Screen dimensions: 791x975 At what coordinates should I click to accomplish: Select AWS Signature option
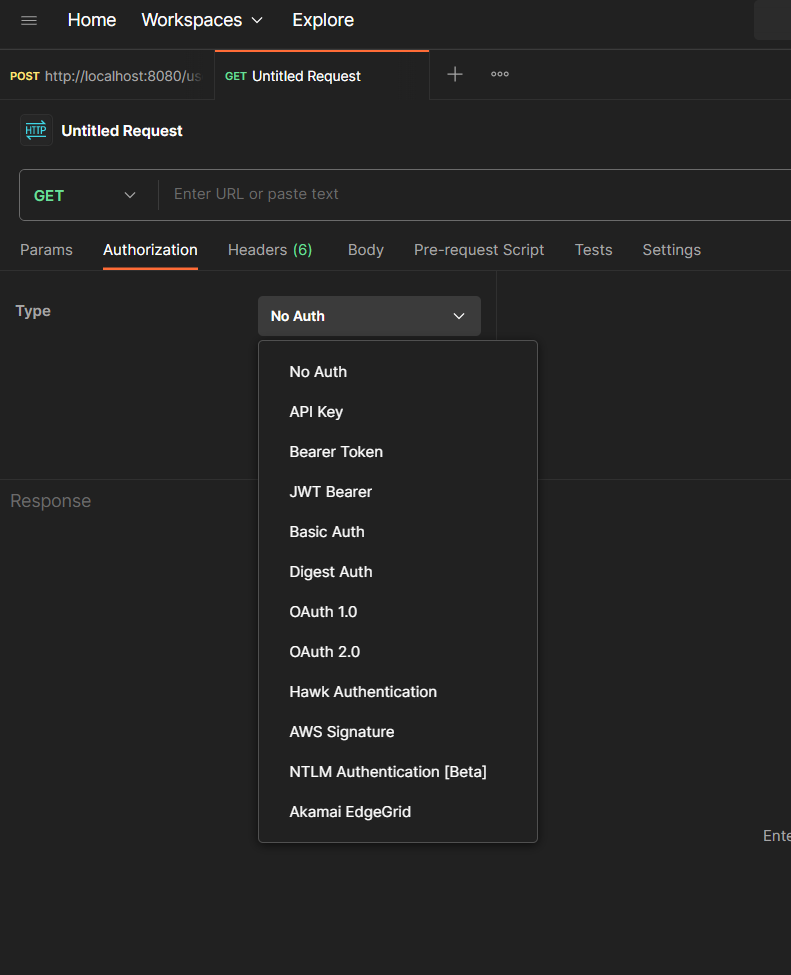(x=341, y=732)
